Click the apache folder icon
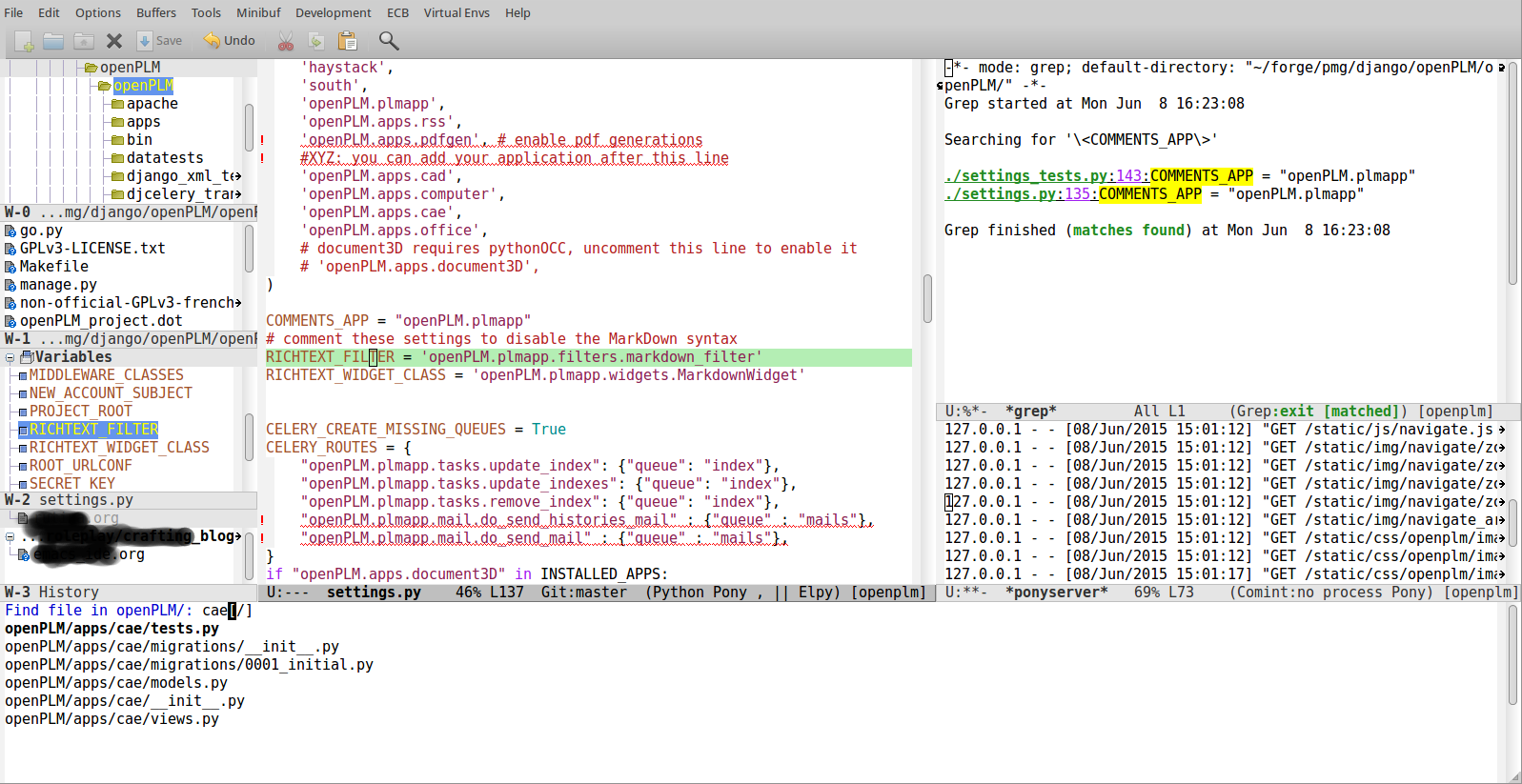The height and width of the screenshot is (784, 1522). tap(118, 104)
